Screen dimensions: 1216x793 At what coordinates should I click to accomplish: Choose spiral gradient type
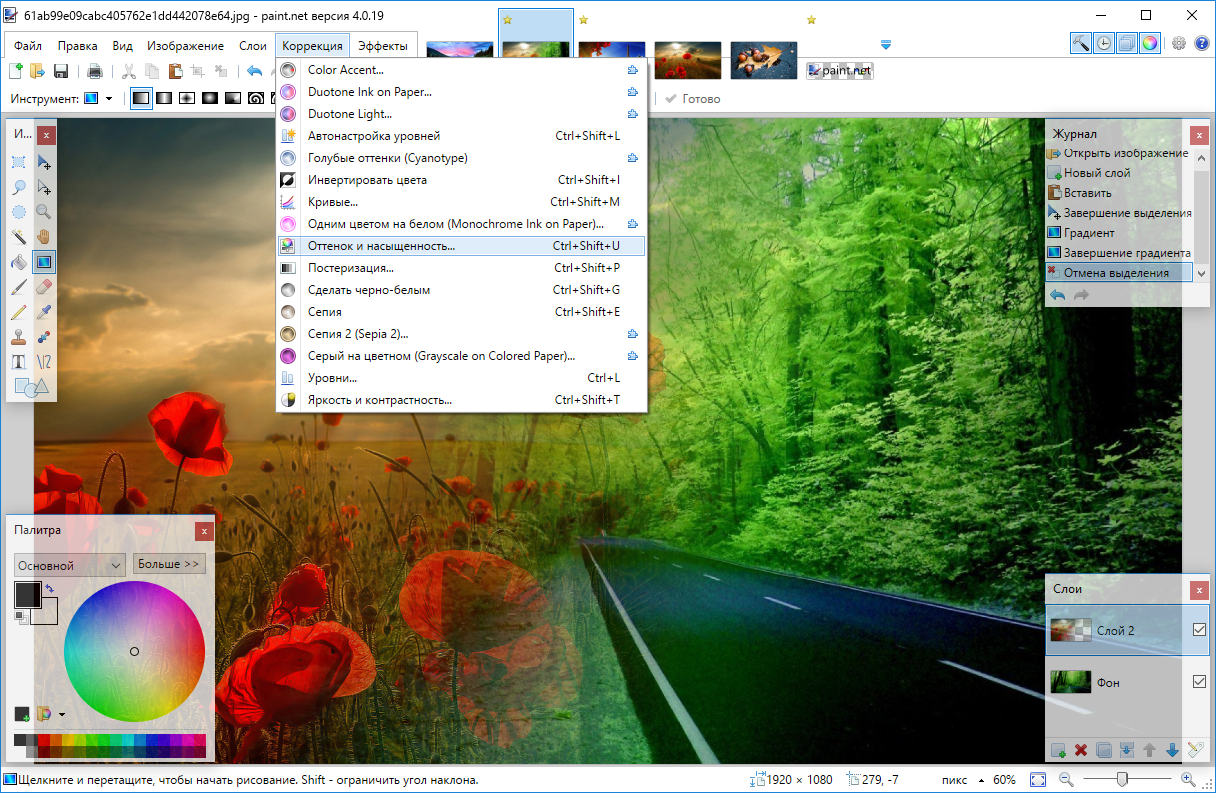click(256, 98)
